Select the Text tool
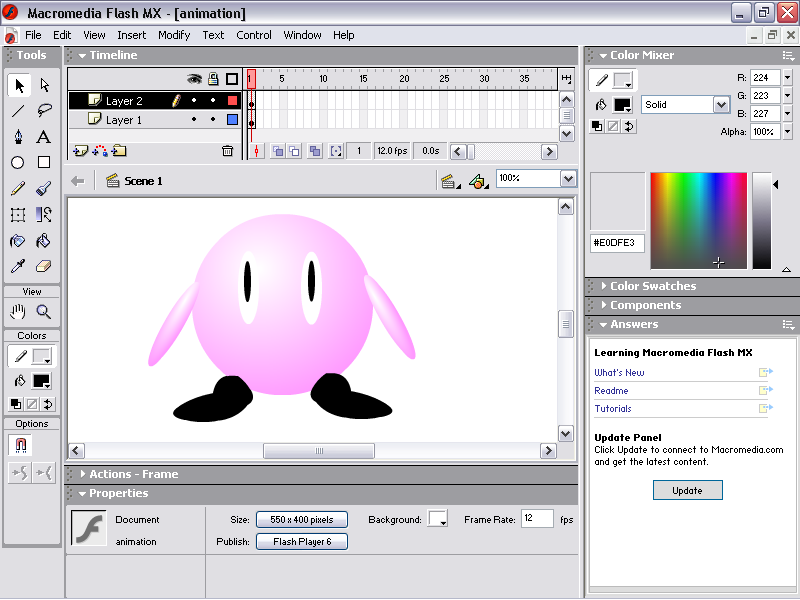This screenshot has height=600, width=800. click(x=44, y=137)
